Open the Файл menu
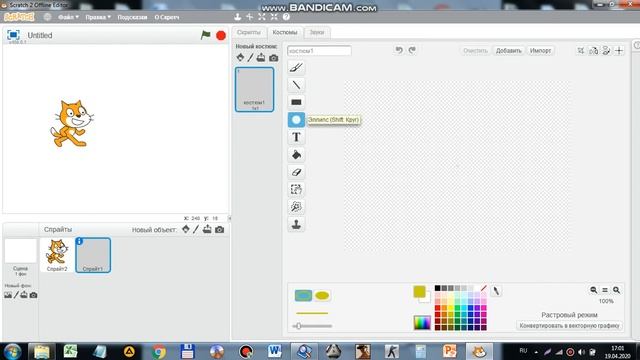 tap(68, 17)
